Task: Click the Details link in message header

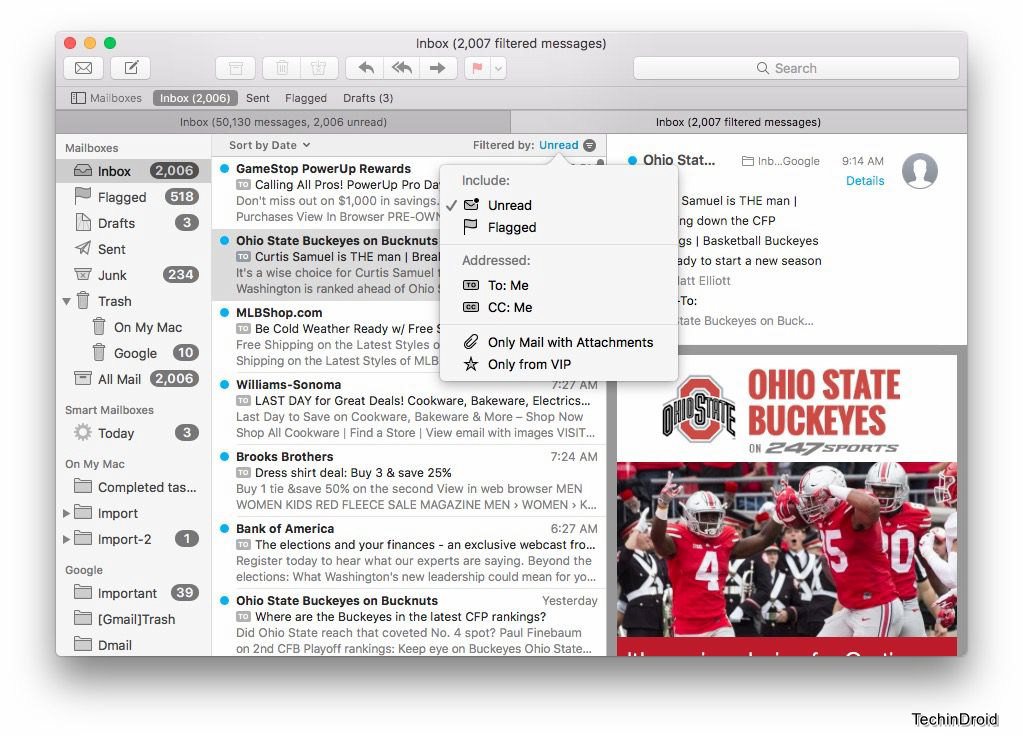Action: click(x=865, y=181)
